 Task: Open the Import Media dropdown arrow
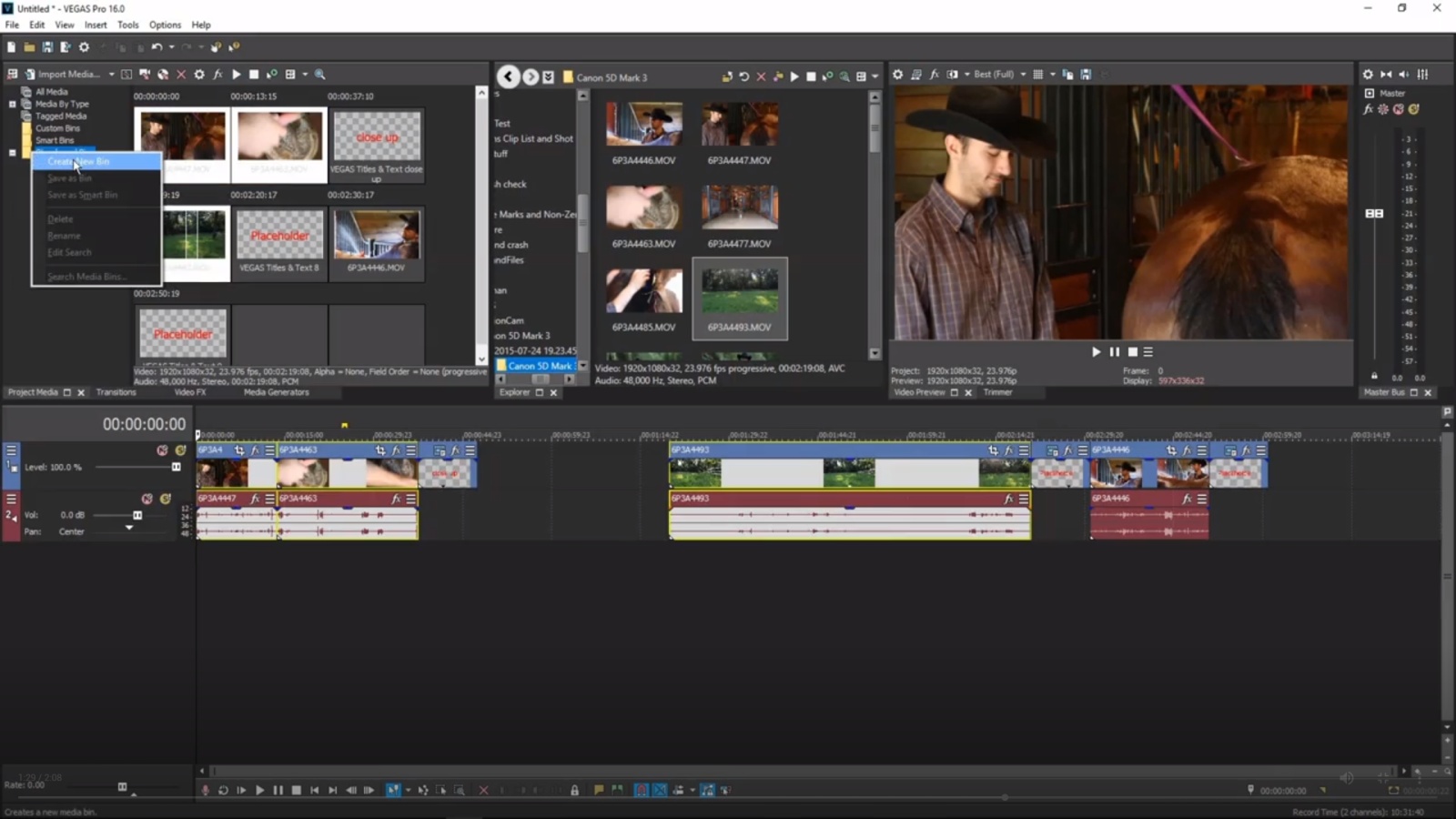[111, 75]
